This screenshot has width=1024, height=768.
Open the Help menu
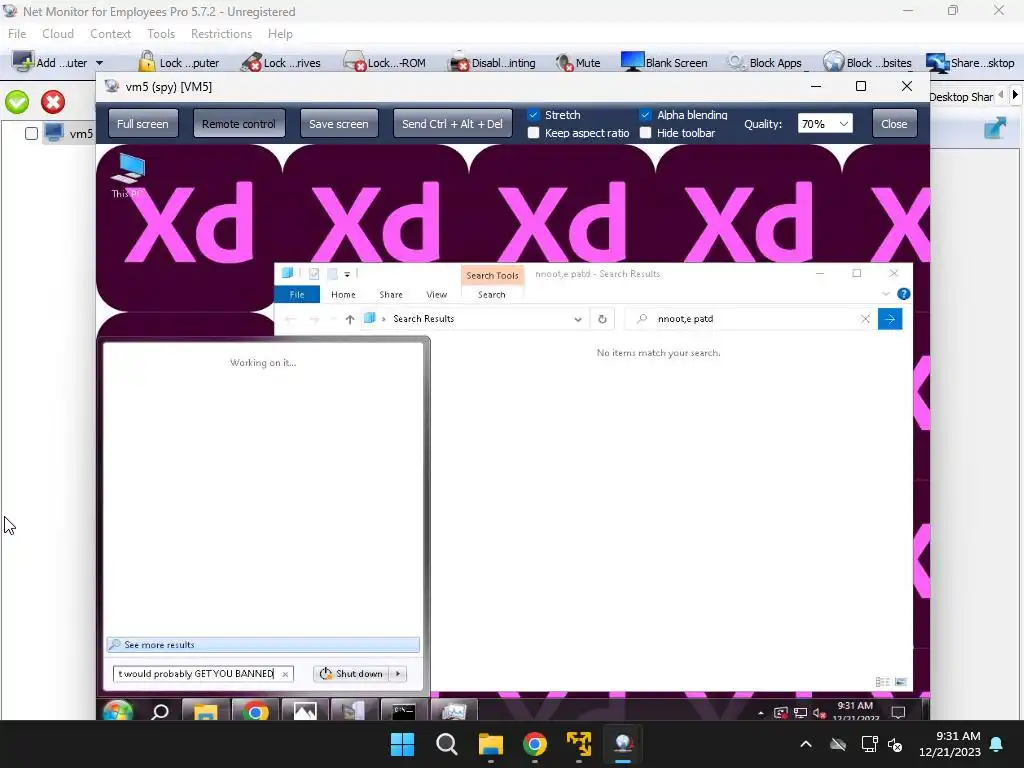point(280,34)
